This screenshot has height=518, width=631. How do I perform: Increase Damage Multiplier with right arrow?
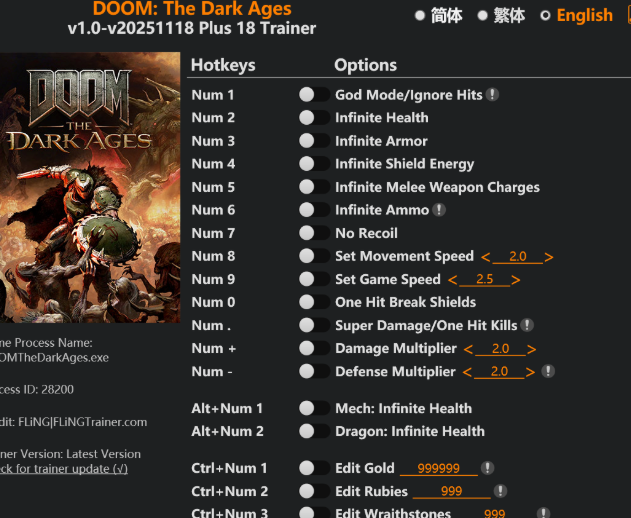pyautogui.click(x=532, y=349)
